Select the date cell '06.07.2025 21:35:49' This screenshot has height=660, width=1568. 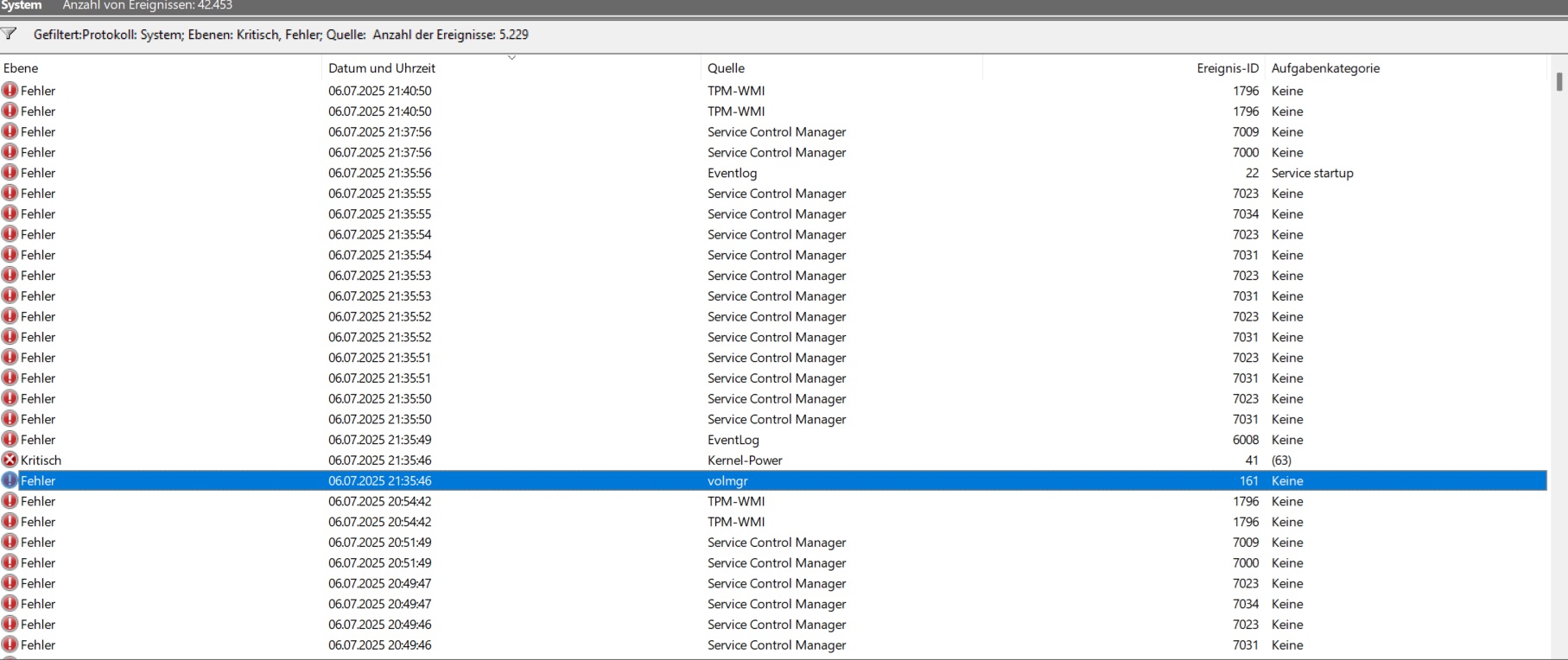click(x=380, y=440)
